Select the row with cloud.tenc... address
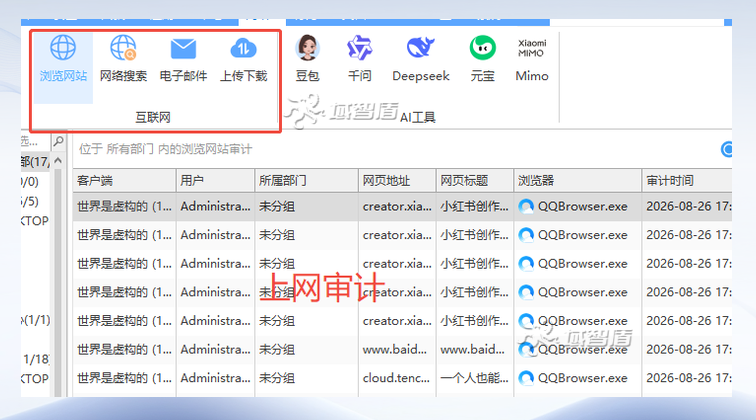The image size is (756, 420). 402,378
